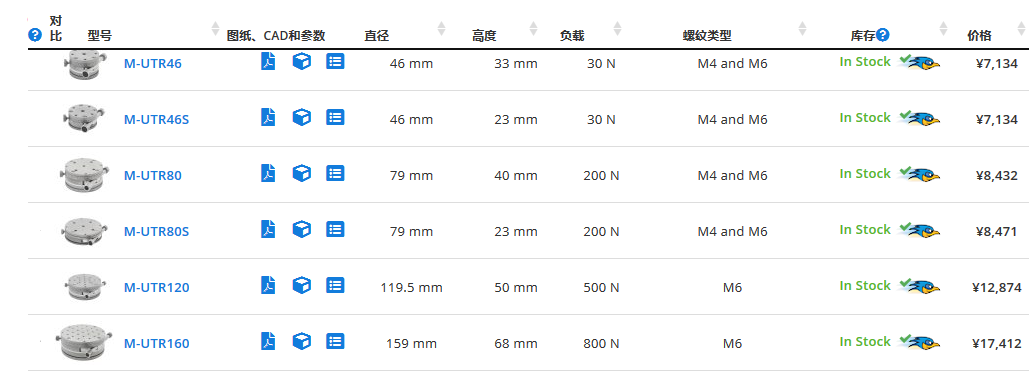Open 3D CAD model for M-UTR120
Viewport: 1029px width, 386px height.
pyautogui.click(x=301, y=286)
